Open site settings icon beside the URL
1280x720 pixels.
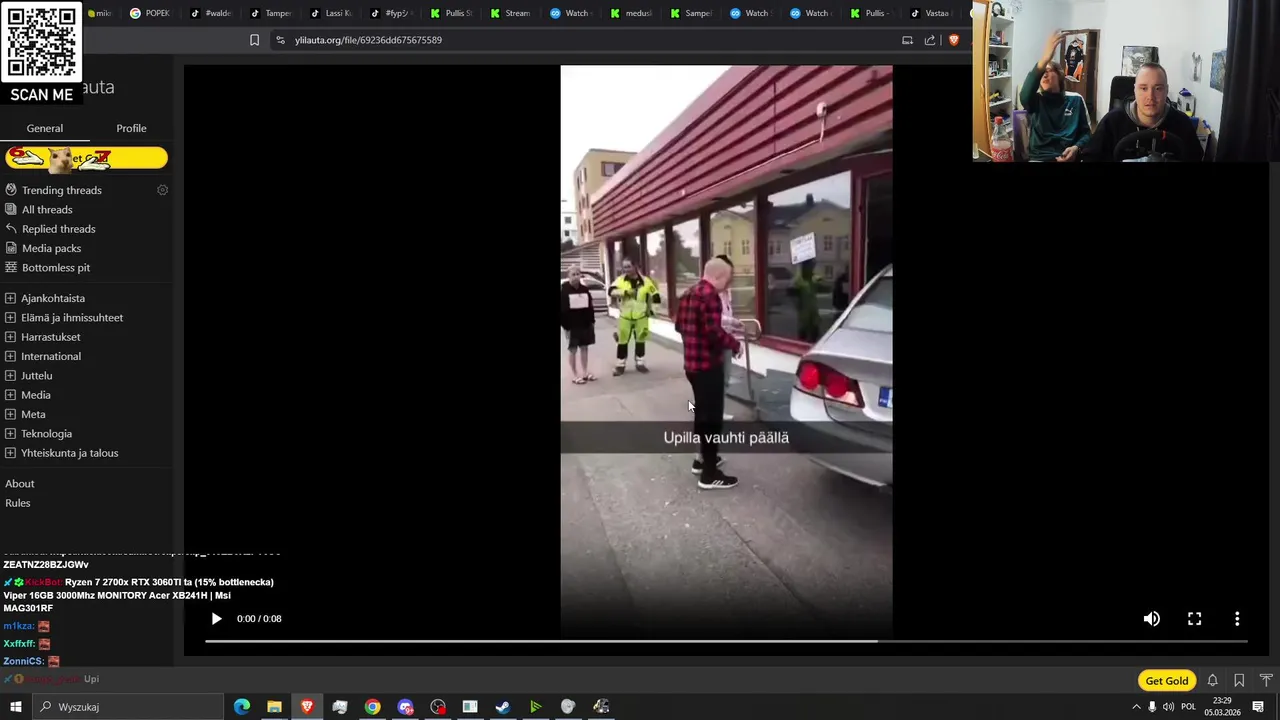coord(280,40)
